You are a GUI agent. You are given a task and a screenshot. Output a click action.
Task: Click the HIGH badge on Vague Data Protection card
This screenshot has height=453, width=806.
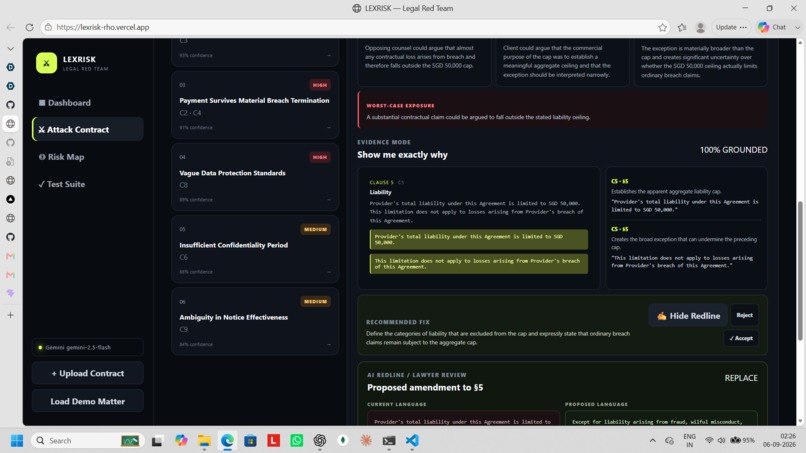[320, 157]
